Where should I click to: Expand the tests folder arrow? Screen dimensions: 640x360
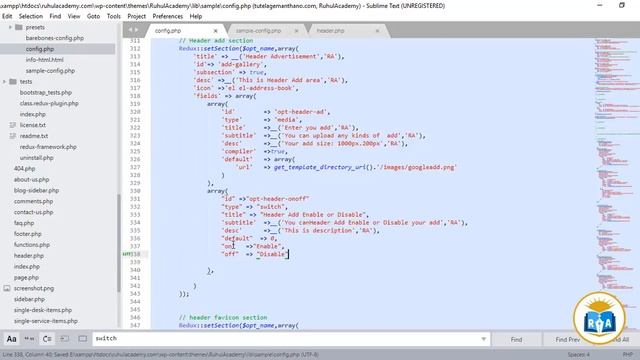4,82
